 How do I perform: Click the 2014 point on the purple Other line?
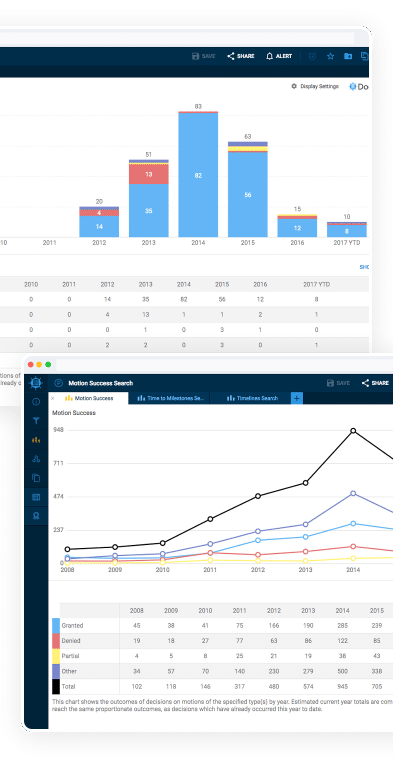click(x=353, y=493)
